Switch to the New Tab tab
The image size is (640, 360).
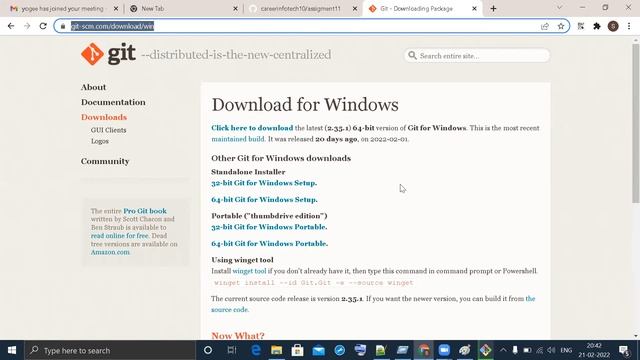coord(183,9)
